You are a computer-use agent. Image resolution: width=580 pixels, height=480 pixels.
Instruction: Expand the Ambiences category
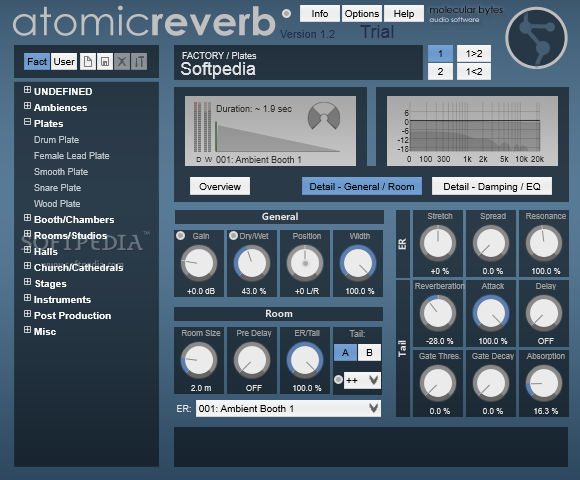(x=27, y=106)
